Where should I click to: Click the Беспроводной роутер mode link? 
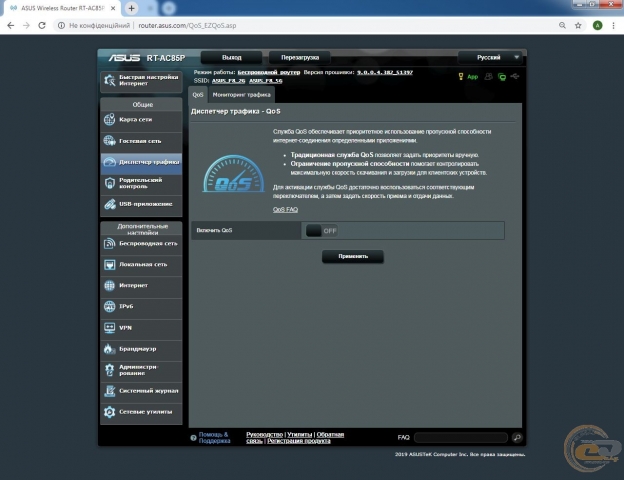(269, 72)
